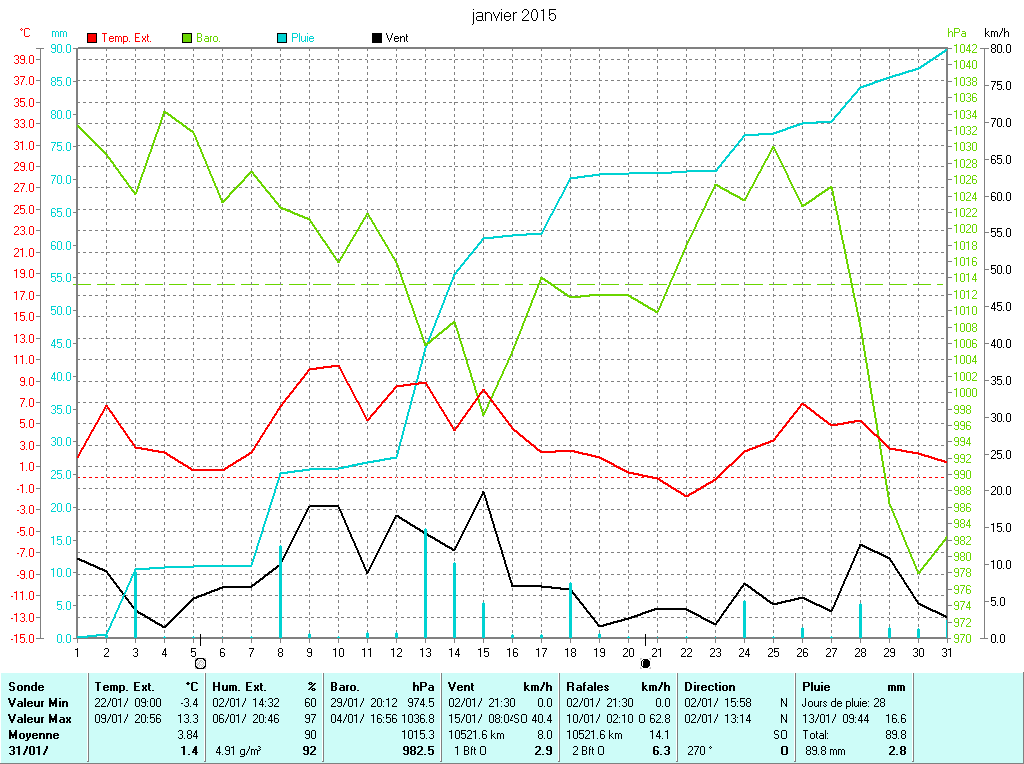Click the hPa axis unit label
The width and height of the screenshot is (1024, 764).
[x=958, y=33]
